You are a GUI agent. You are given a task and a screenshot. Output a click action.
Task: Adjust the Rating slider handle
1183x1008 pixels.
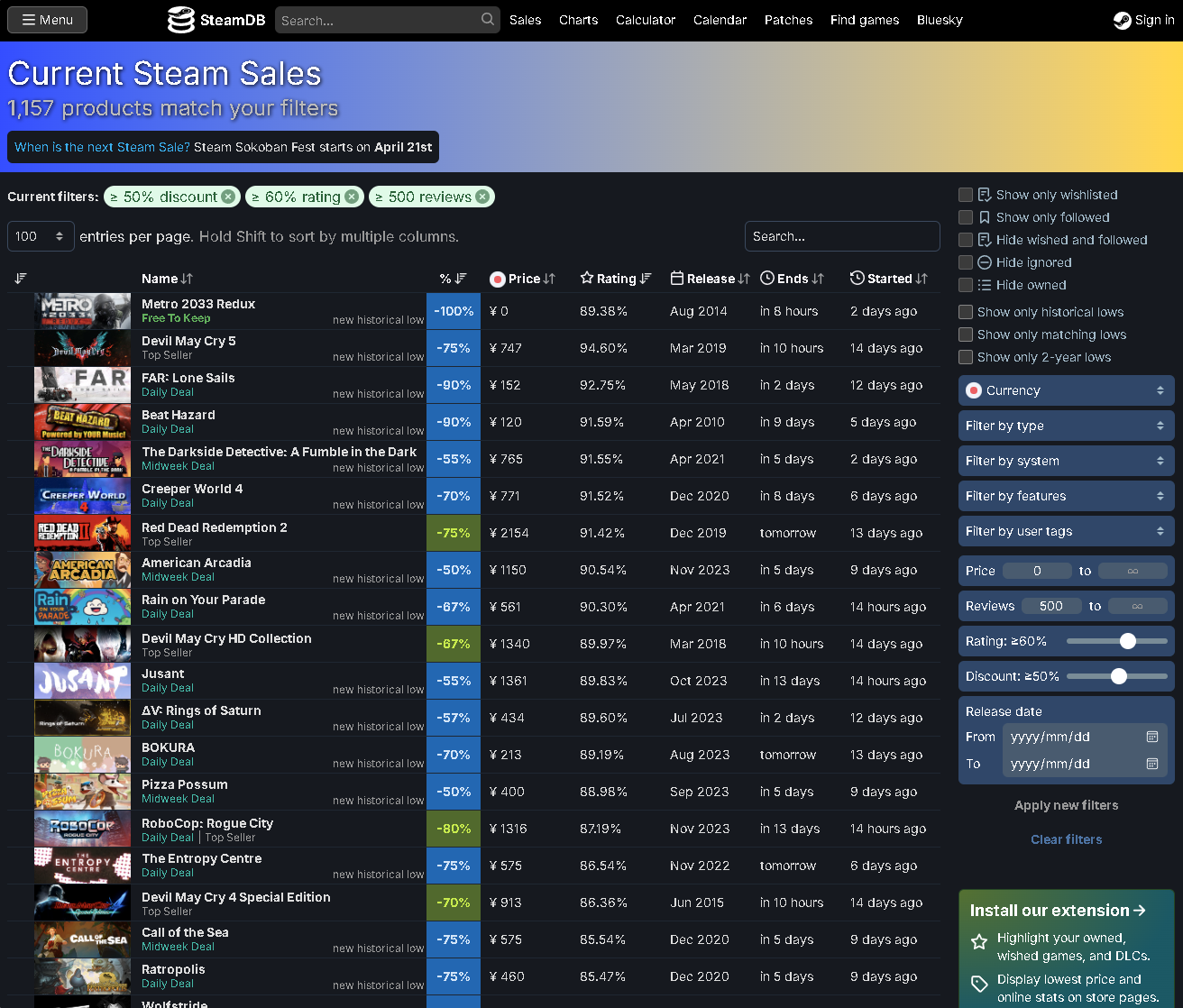[x=1127, y=641]
